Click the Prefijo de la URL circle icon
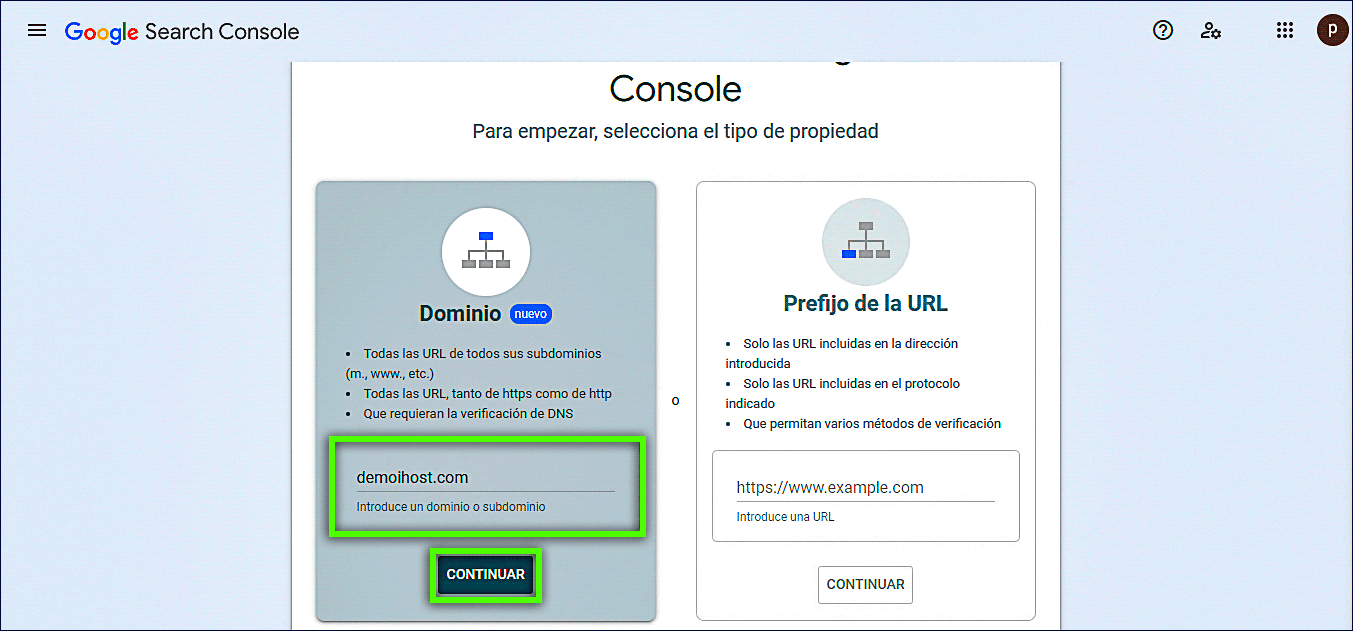The height and width of the screenshot is (631, 1353). tap(865, 242)
